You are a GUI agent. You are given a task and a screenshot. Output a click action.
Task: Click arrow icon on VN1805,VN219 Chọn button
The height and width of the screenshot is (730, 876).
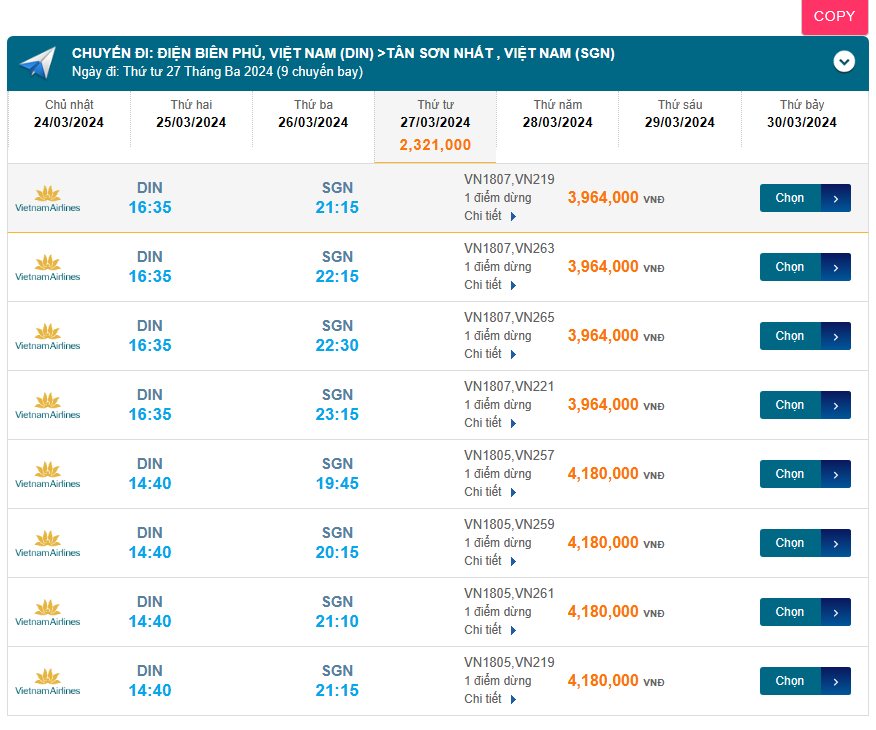836,681
